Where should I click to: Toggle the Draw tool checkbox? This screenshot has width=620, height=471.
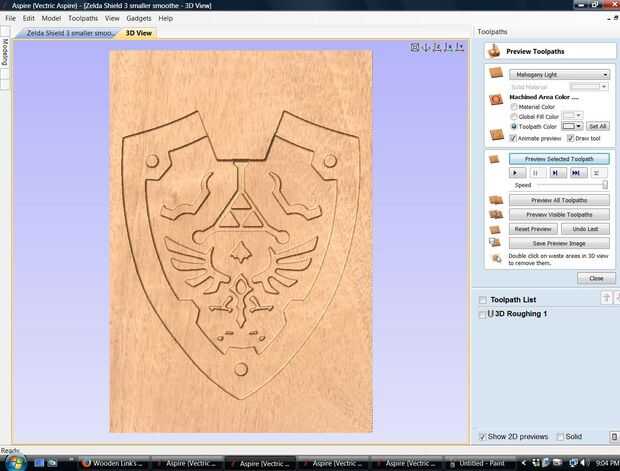point(570,138)
